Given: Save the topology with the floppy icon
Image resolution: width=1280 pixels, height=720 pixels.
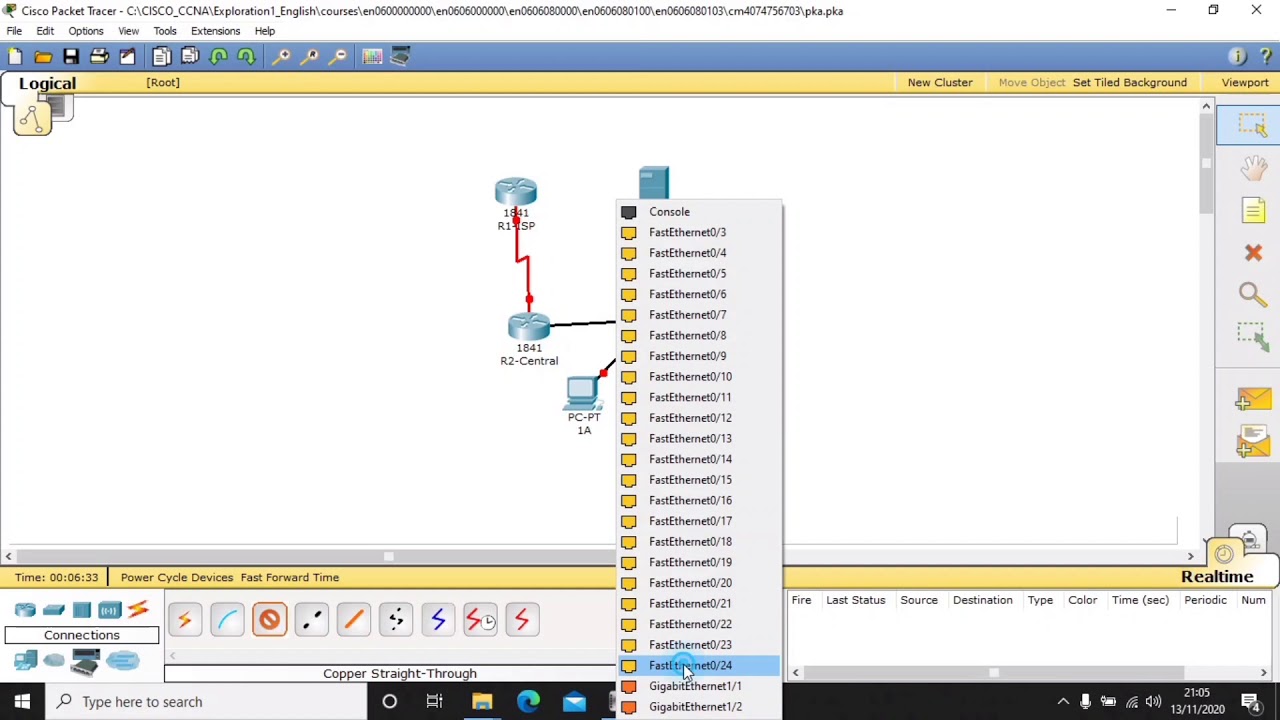Looking at the screenshot, I should point(71,57).
